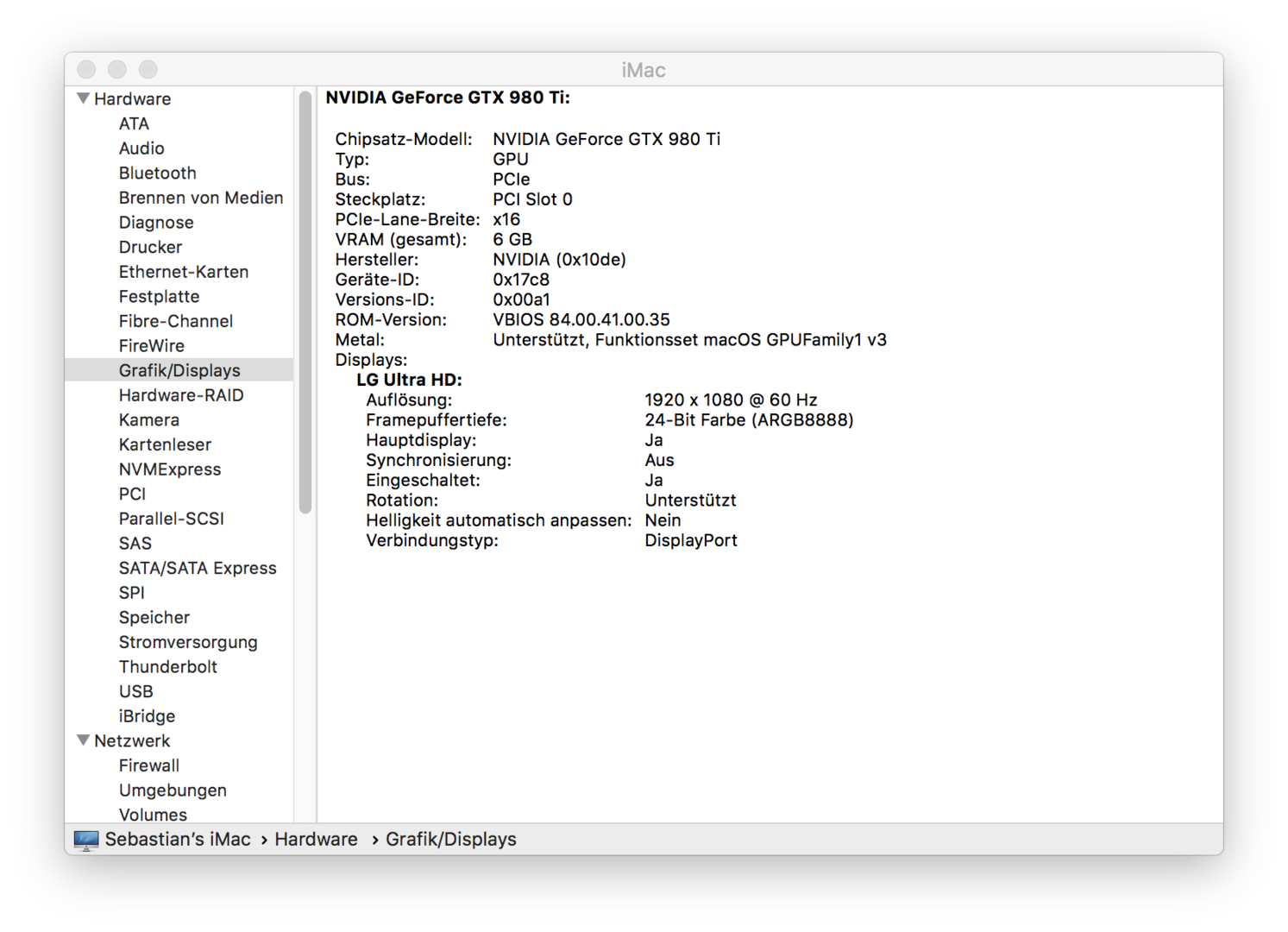Open the Bluetooth hardware entry

[x=158, y=173]
